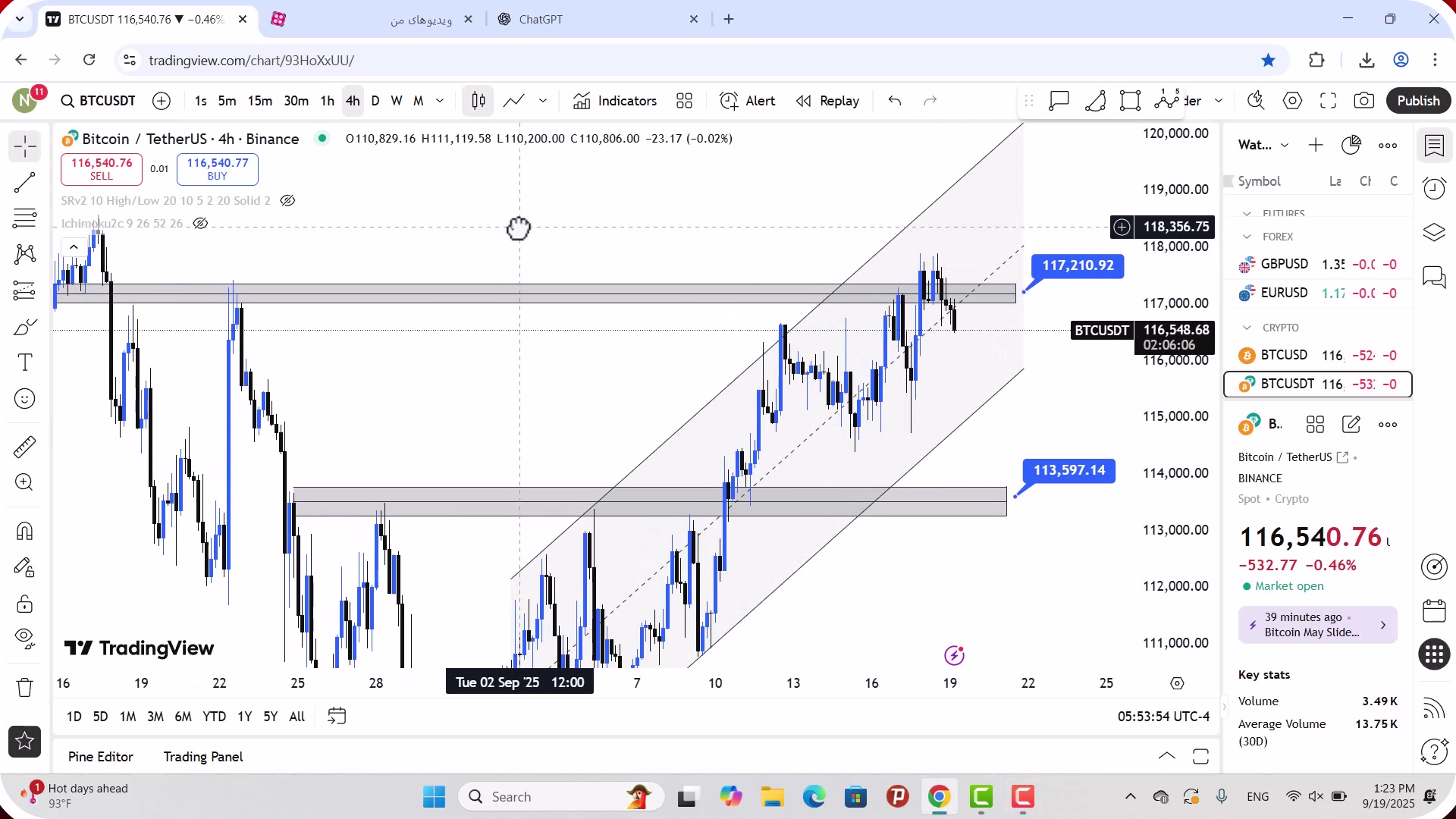This screenshot has height=819, width=1456.
Task: Select EURUSD in the watchlist
Action: 1318,293
